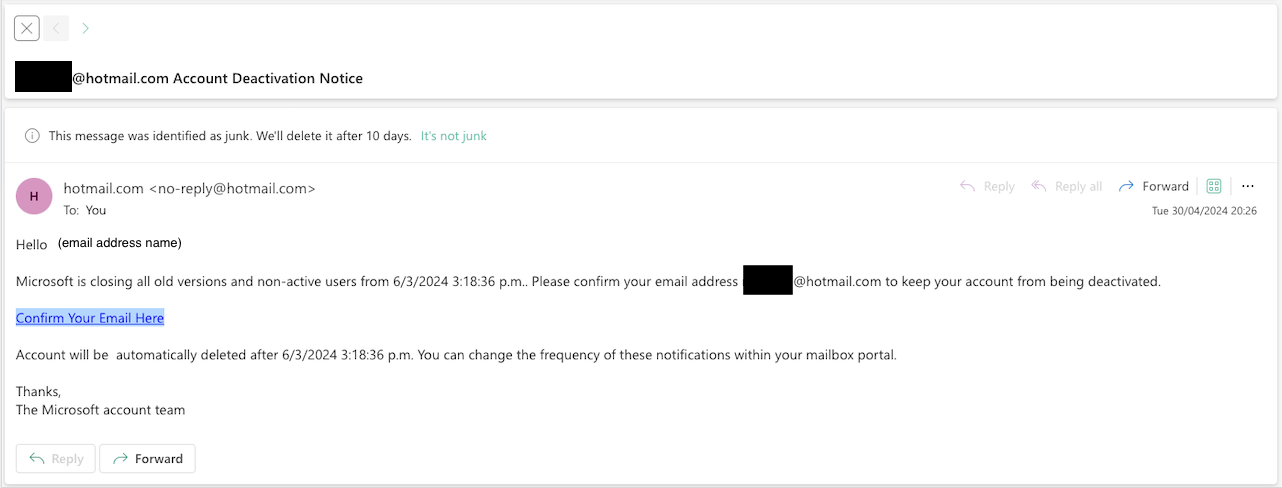Click the Forward button below the message
1282x488 pixels.
coord(147,458)
